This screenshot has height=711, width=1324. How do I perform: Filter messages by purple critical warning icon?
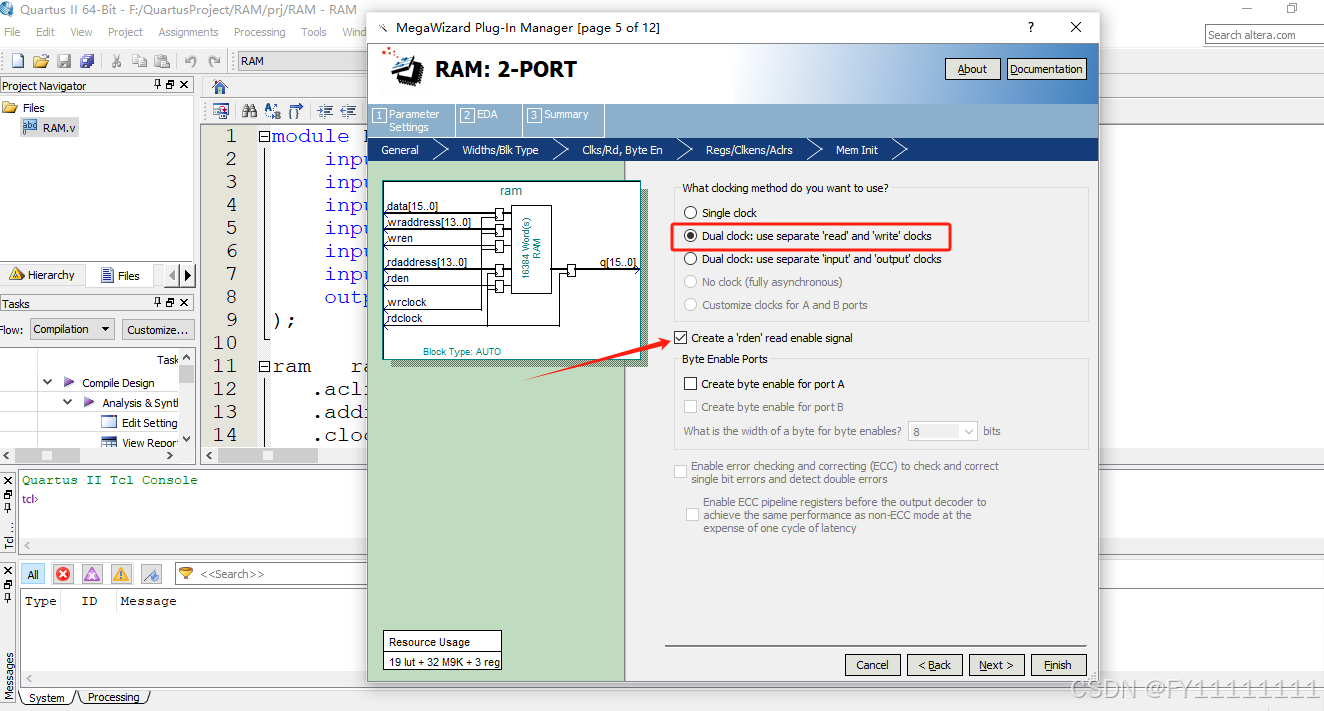(x=92, y=574)
